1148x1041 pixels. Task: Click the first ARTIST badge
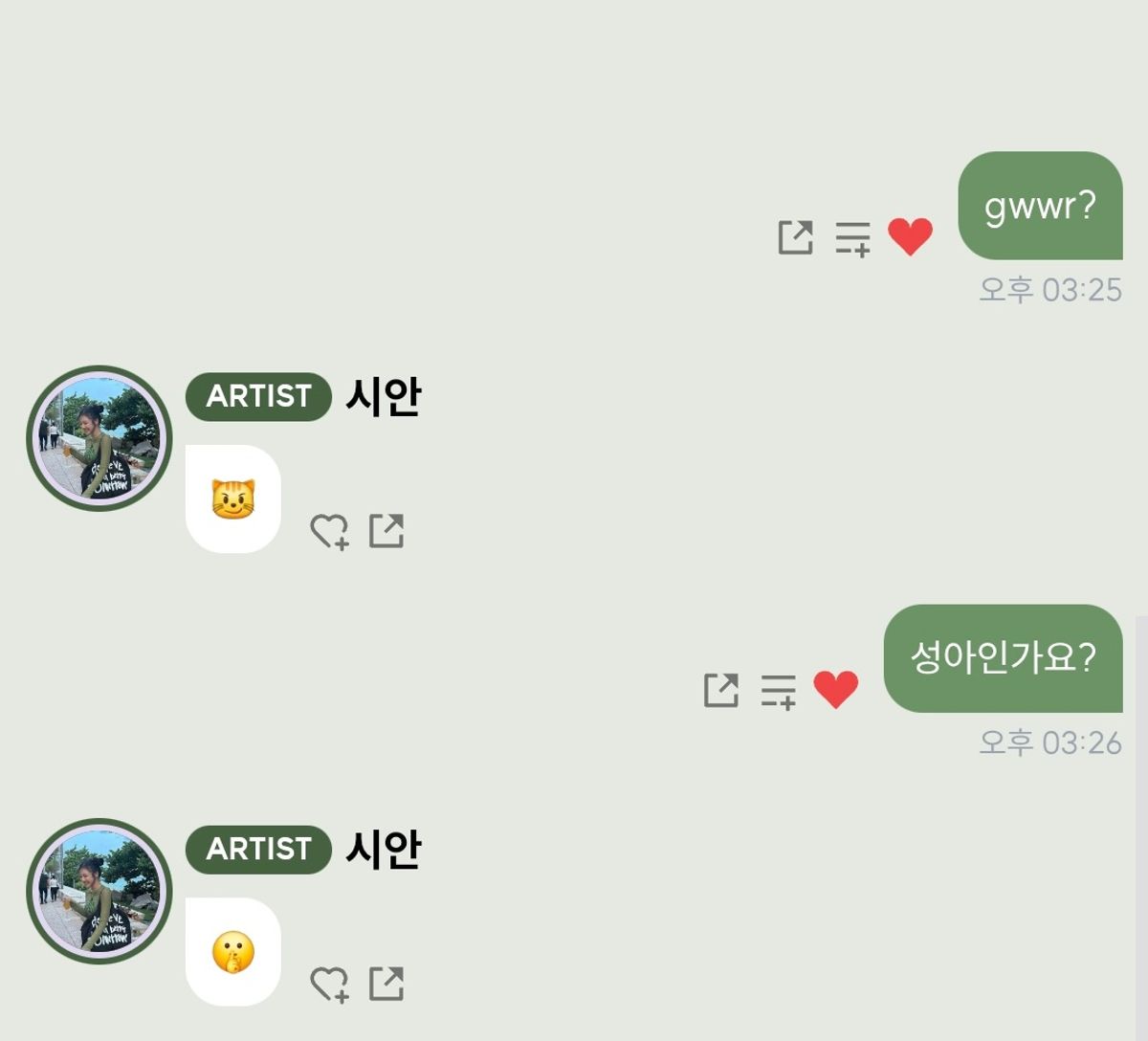click(x=258, y=396)
